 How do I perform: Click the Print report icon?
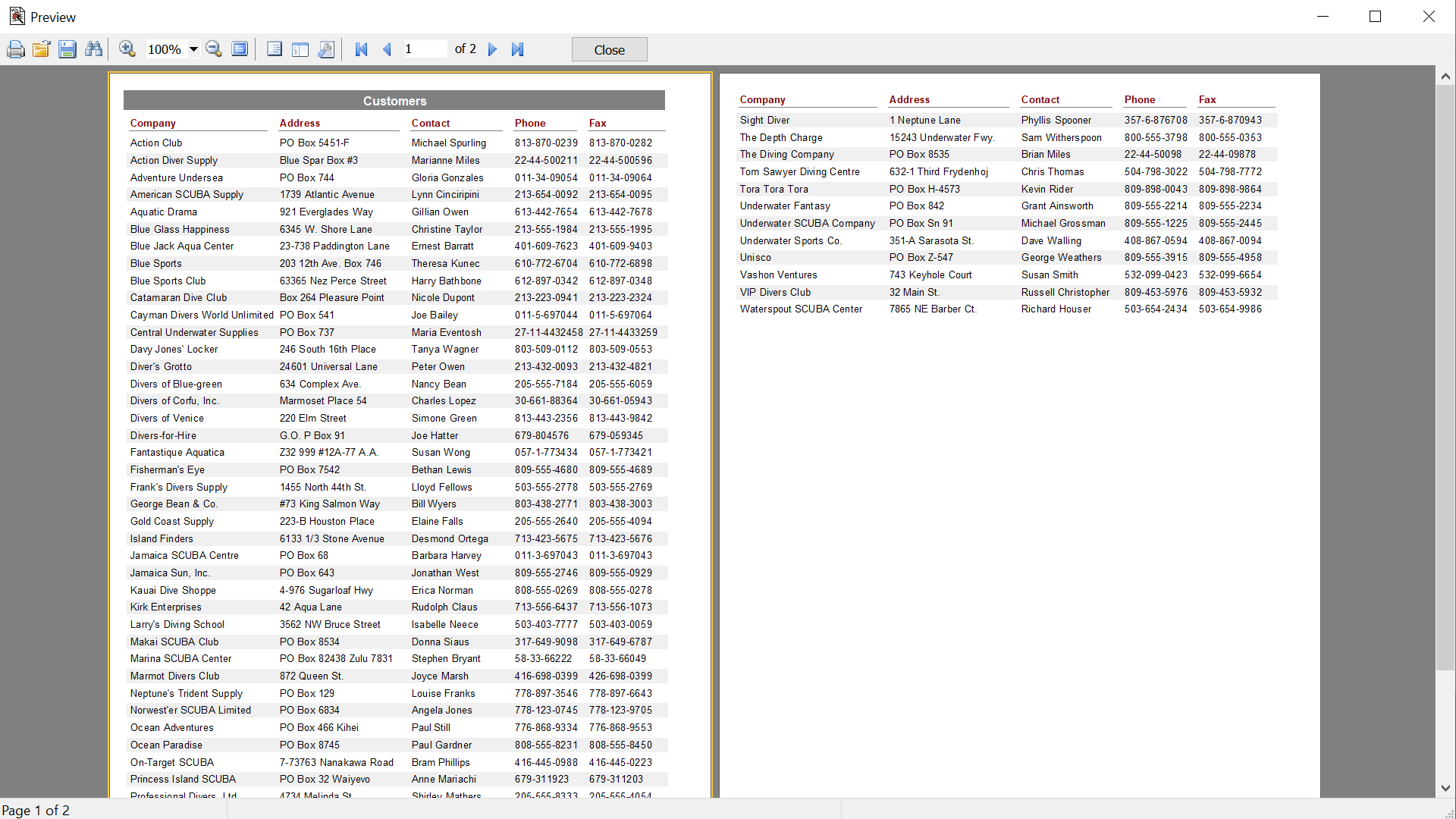tap(16, 49)
